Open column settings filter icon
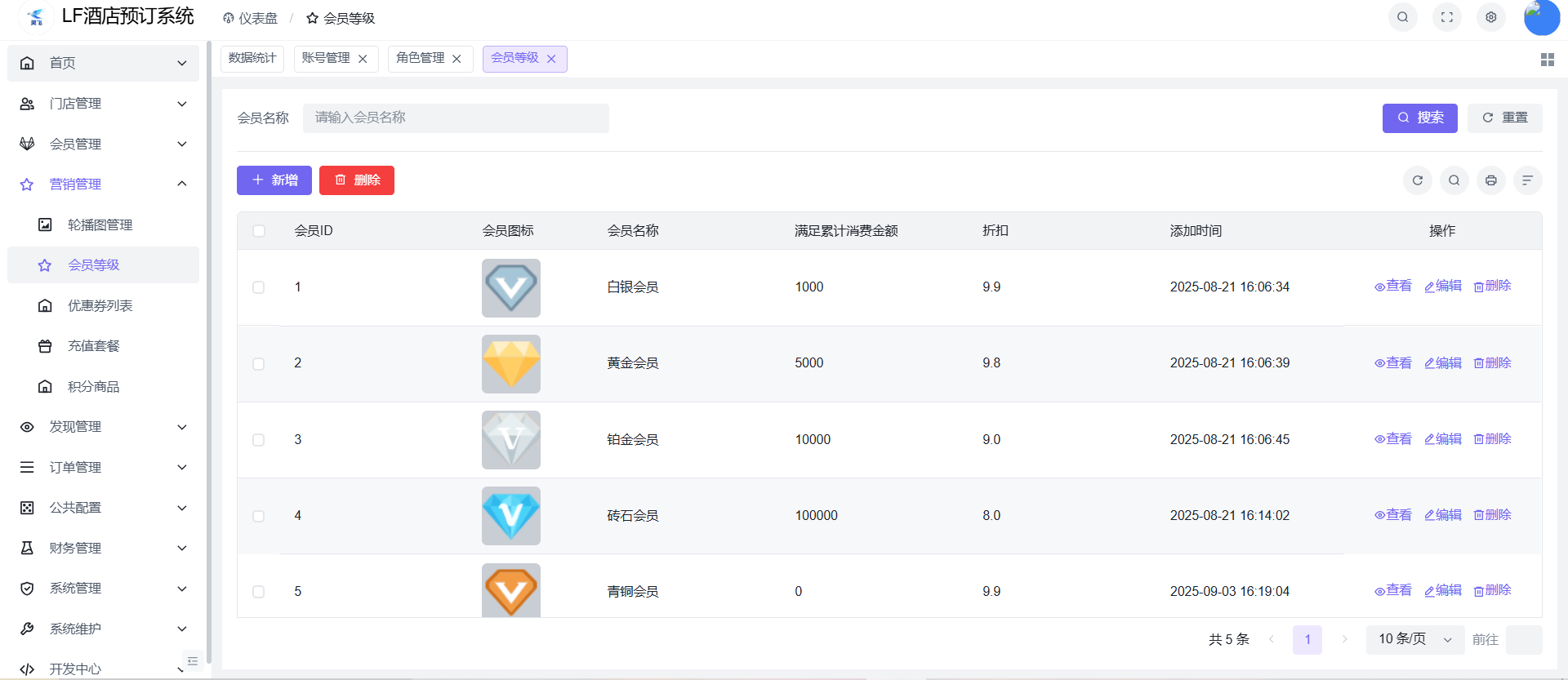The height and width of the screenshot is (680, 1568). [x=1527, y=180]
